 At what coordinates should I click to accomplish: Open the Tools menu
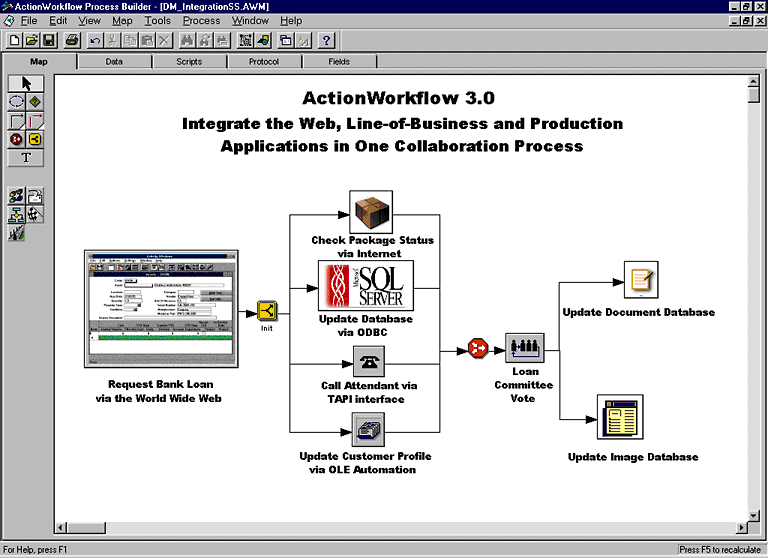[157, 21]
